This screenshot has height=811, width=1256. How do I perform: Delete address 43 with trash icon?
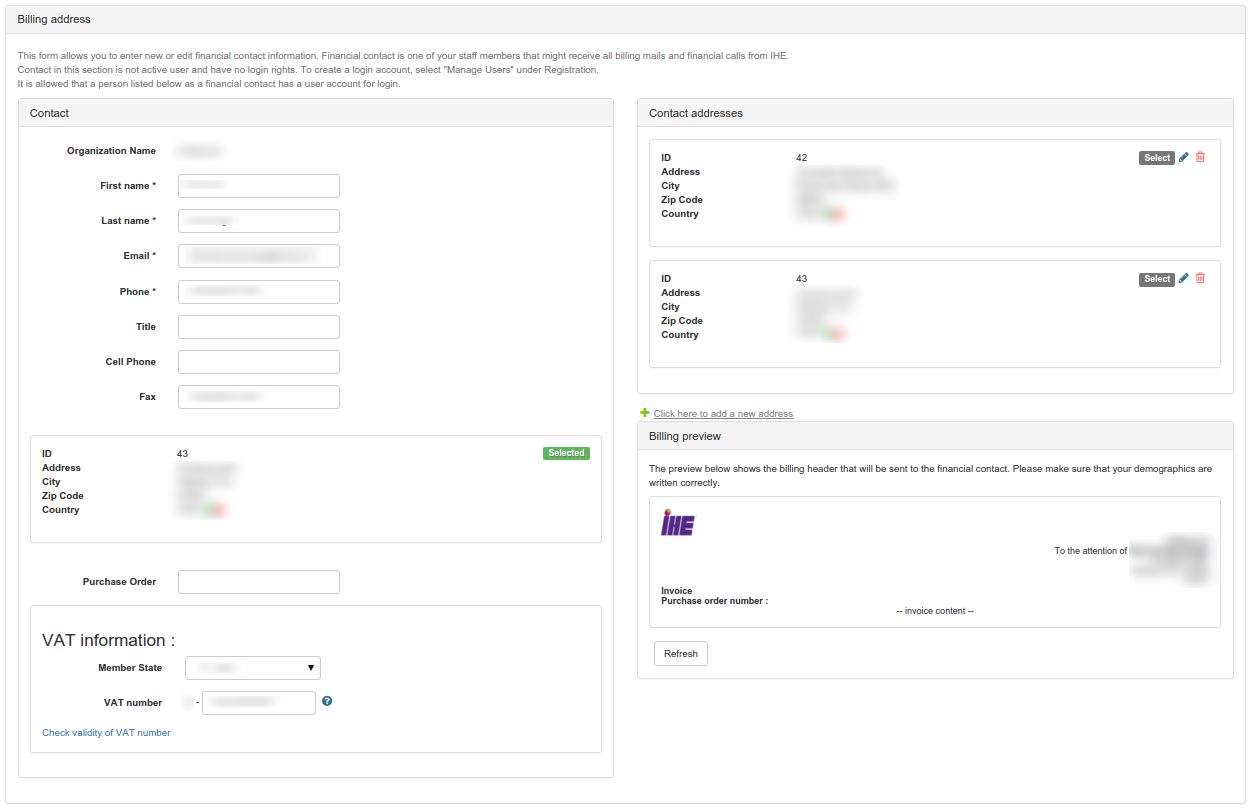(1200, 278)
